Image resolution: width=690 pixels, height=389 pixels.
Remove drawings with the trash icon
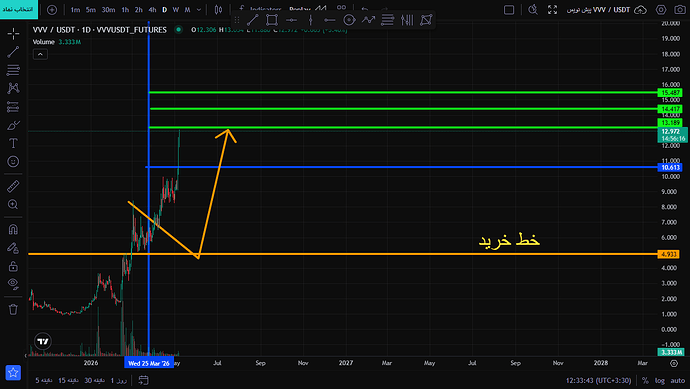13,309
